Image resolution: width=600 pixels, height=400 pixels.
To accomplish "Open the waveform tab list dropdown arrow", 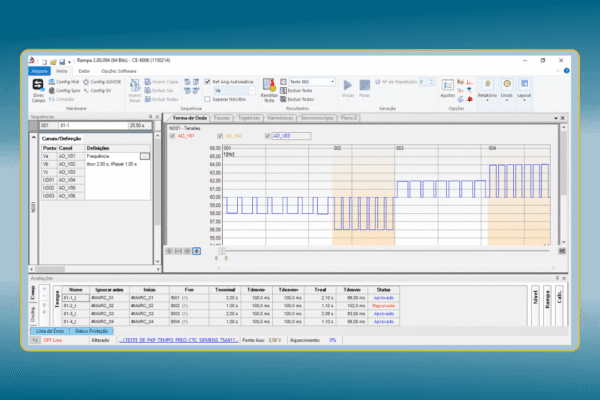I will [x=556, y=118].
